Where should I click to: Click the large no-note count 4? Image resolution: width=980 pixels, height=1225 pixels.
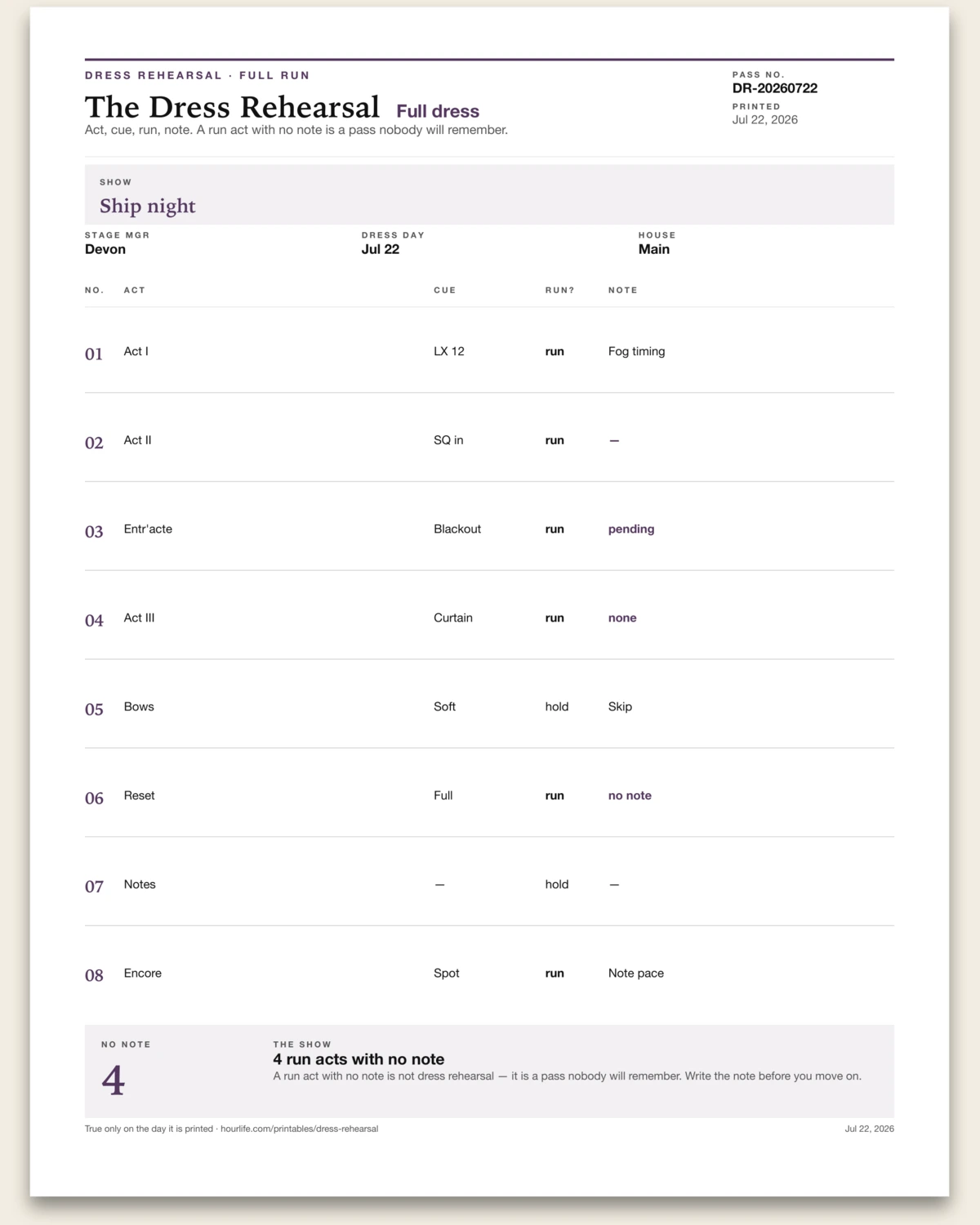click(114, 1080)
